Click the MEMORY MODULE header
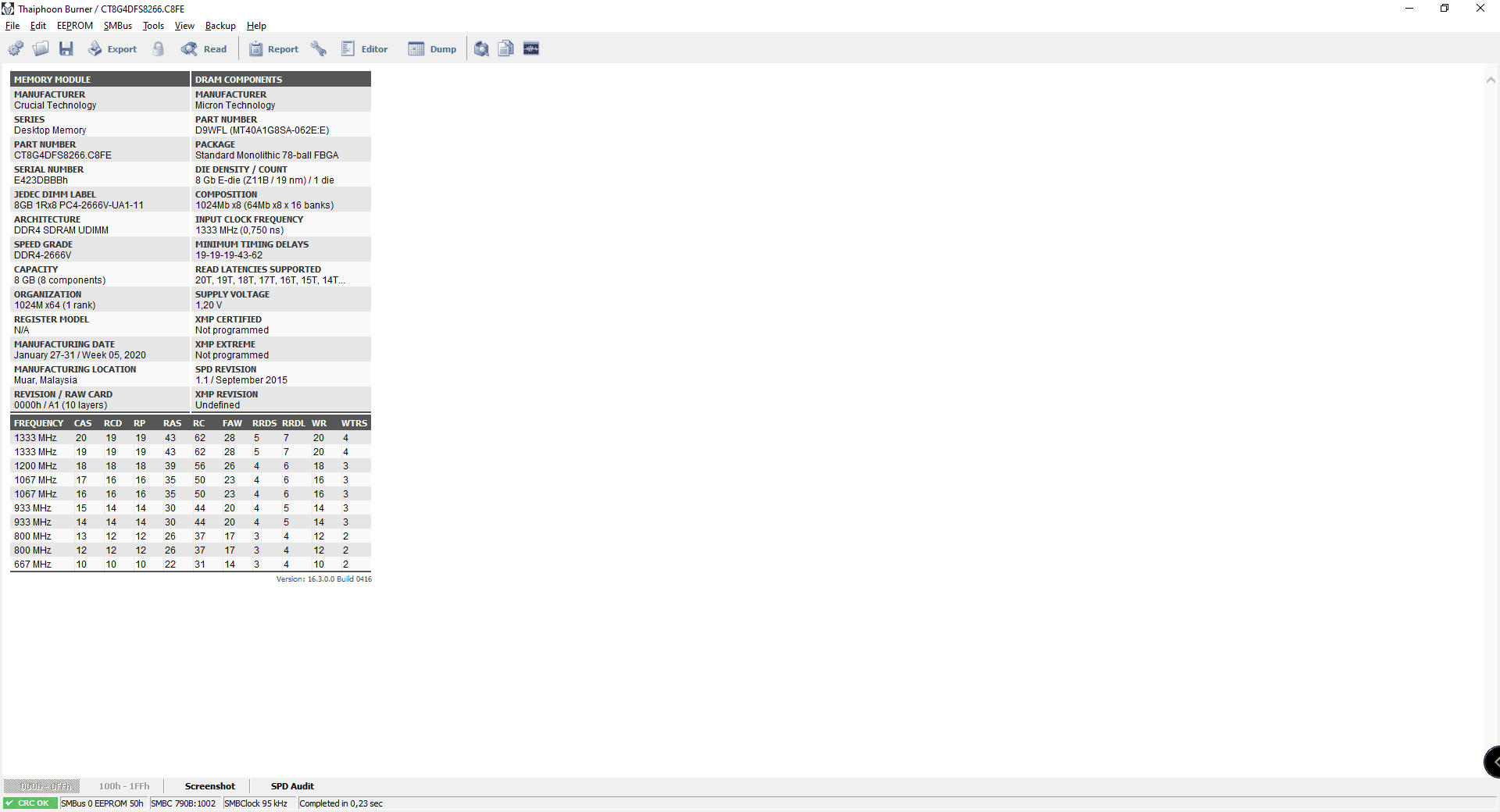The image size is (1500, 812). coord(100,80)
